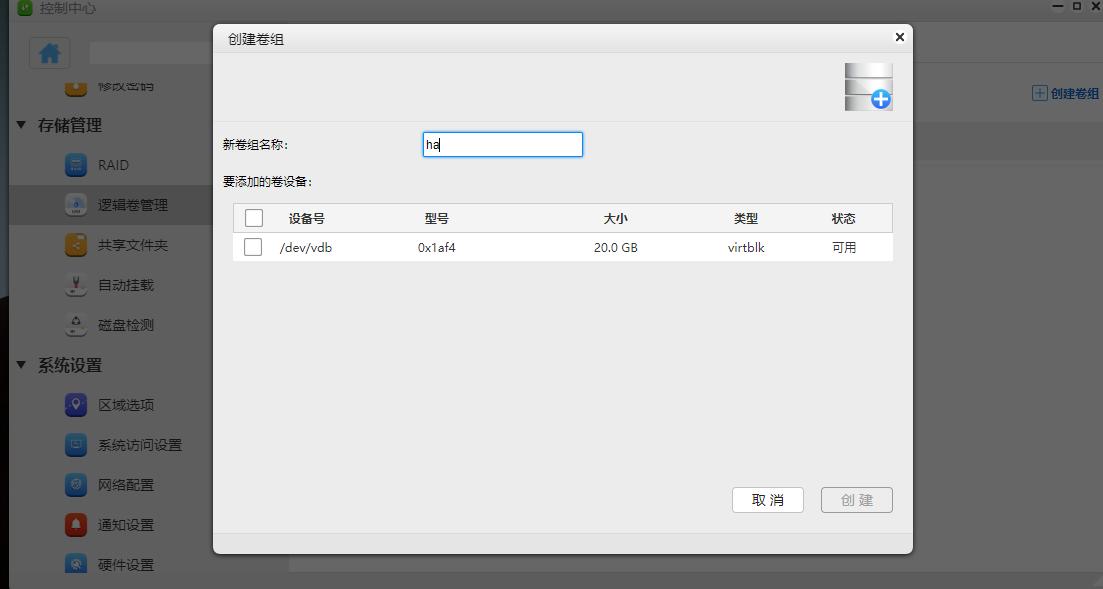
Task: Open the 网络配置 settings icon
Action: coord(75,484)
